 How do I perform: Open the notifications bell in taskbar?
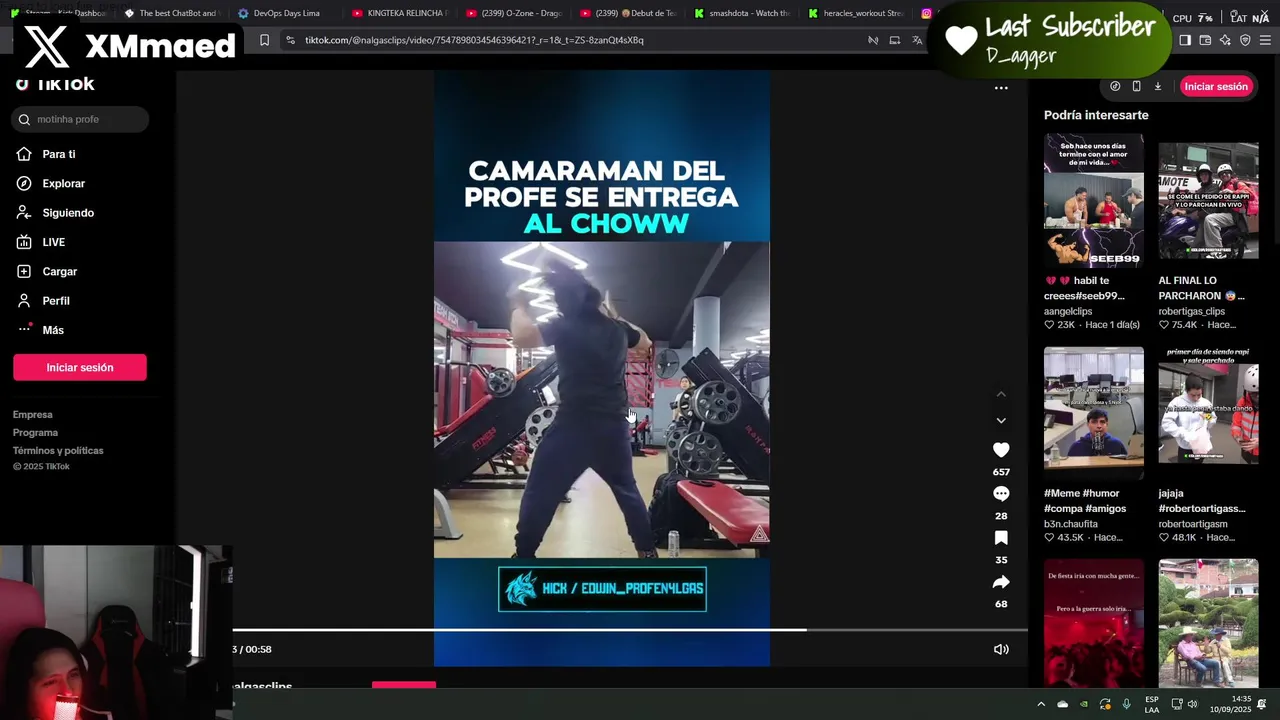[x=1262, y=704]
